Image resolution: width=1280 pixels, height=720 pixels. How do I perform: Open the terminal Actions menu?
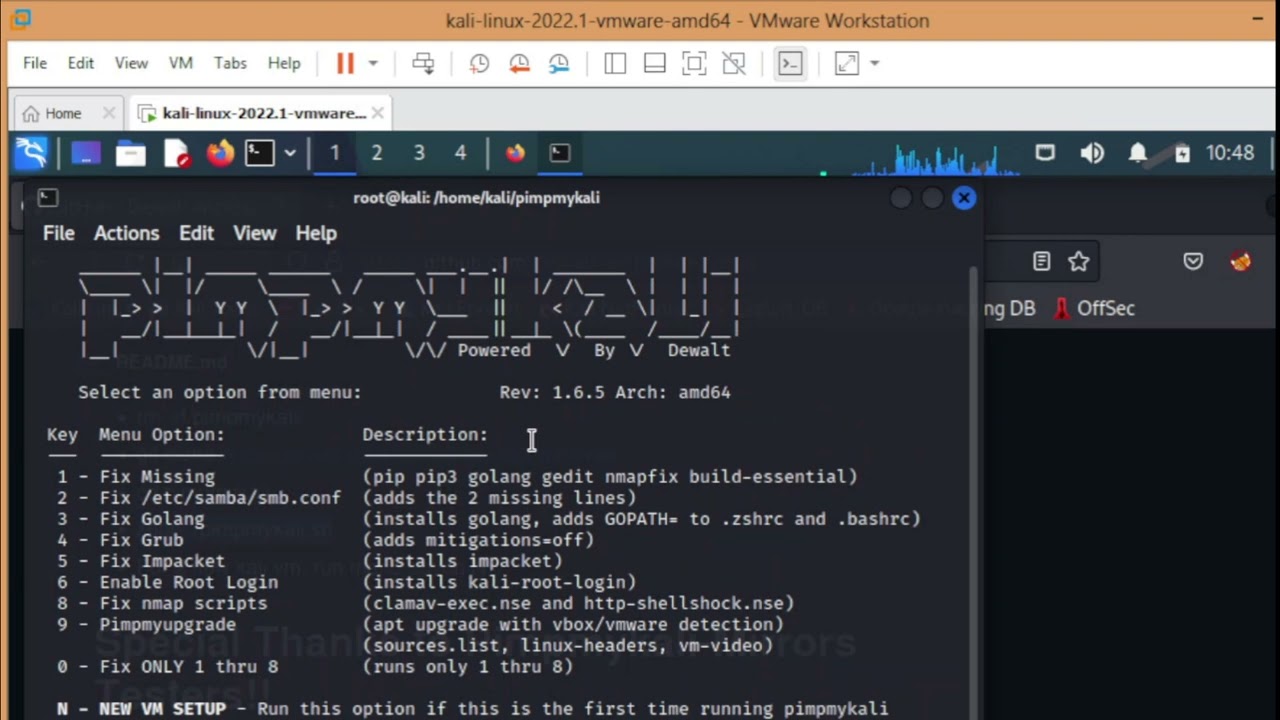click(x=126, y=233)
